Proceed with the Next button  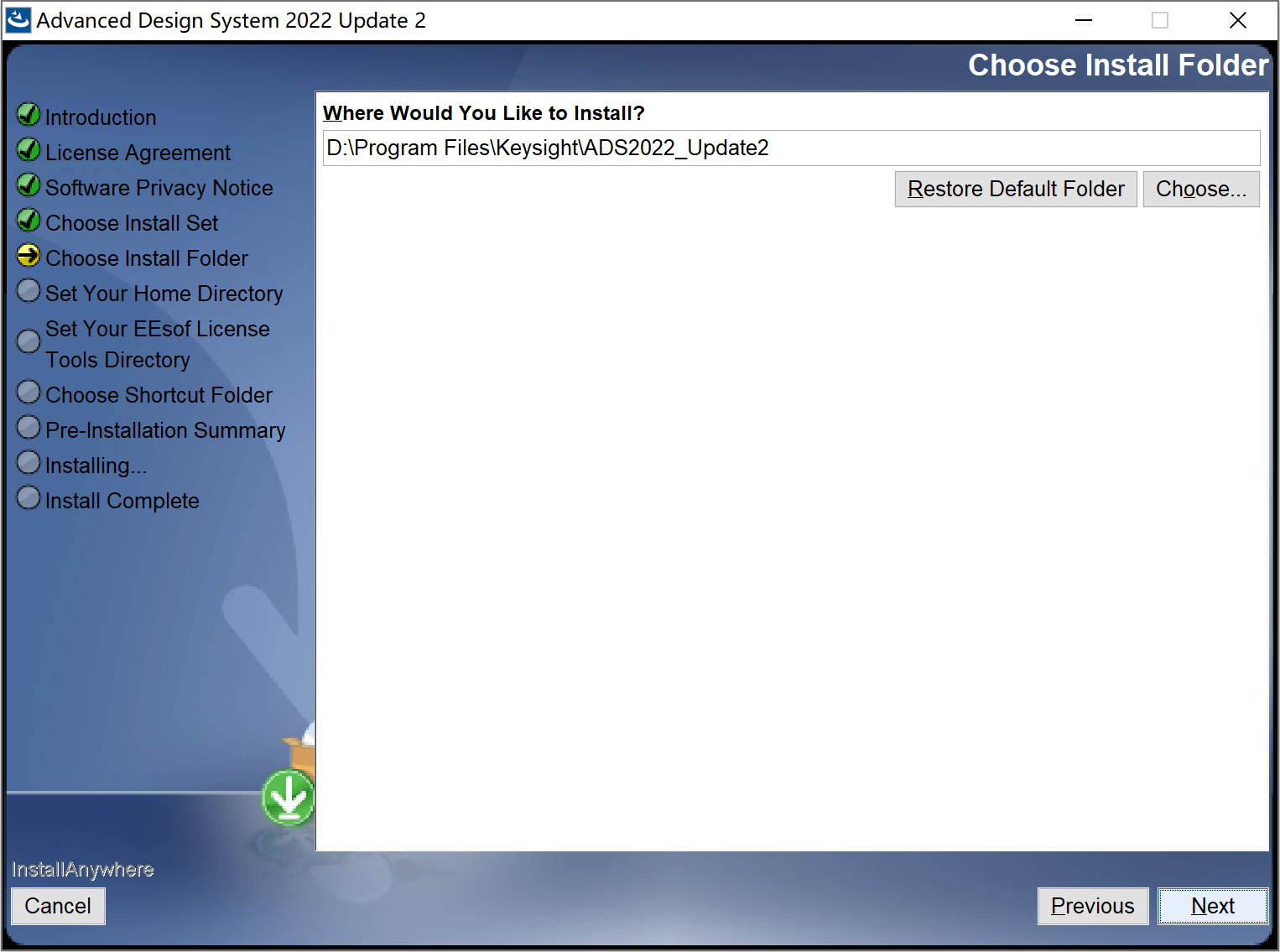[x=1213, y=906]
